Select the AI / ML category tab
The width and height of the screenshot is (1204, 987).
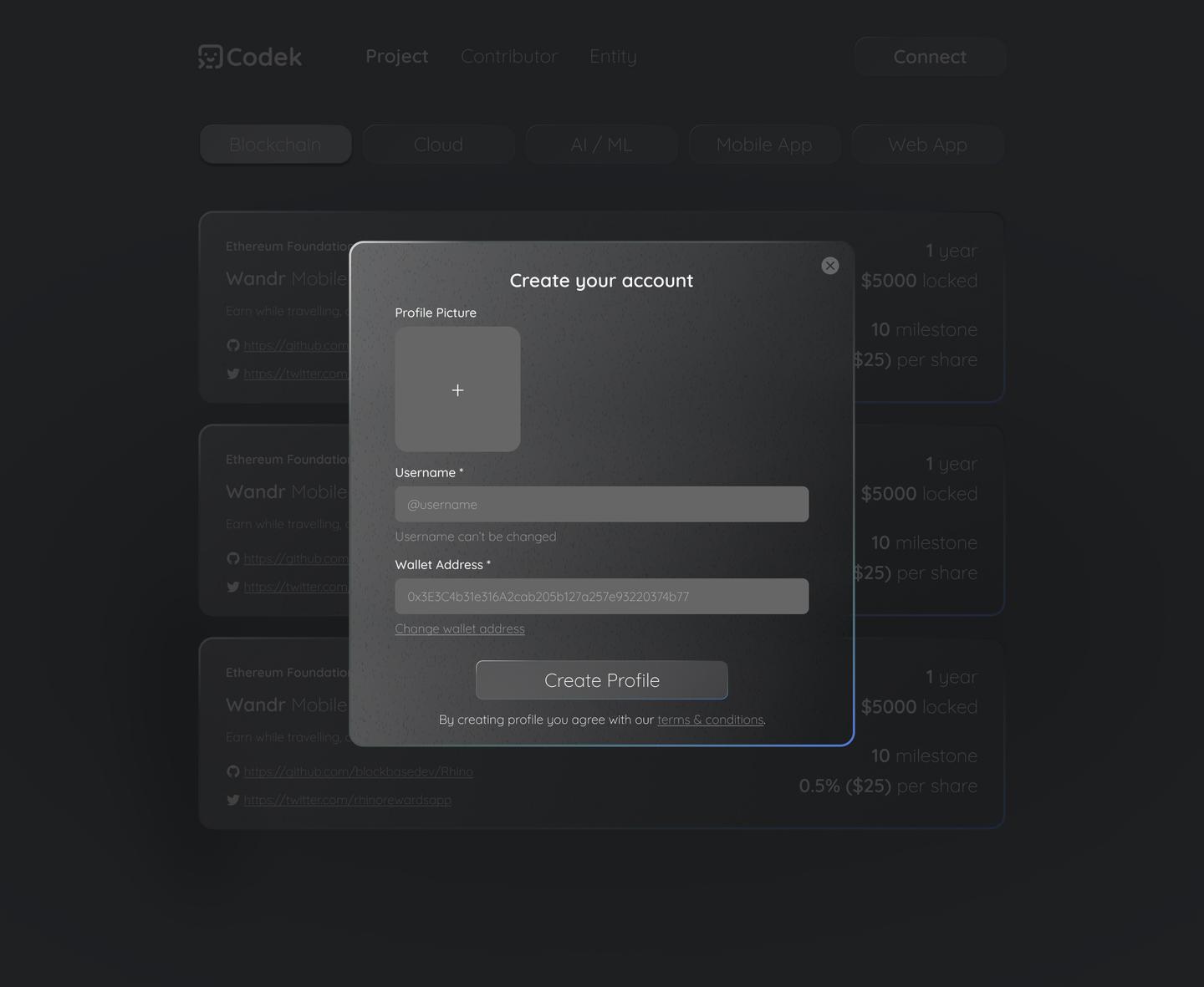[601, 145]
